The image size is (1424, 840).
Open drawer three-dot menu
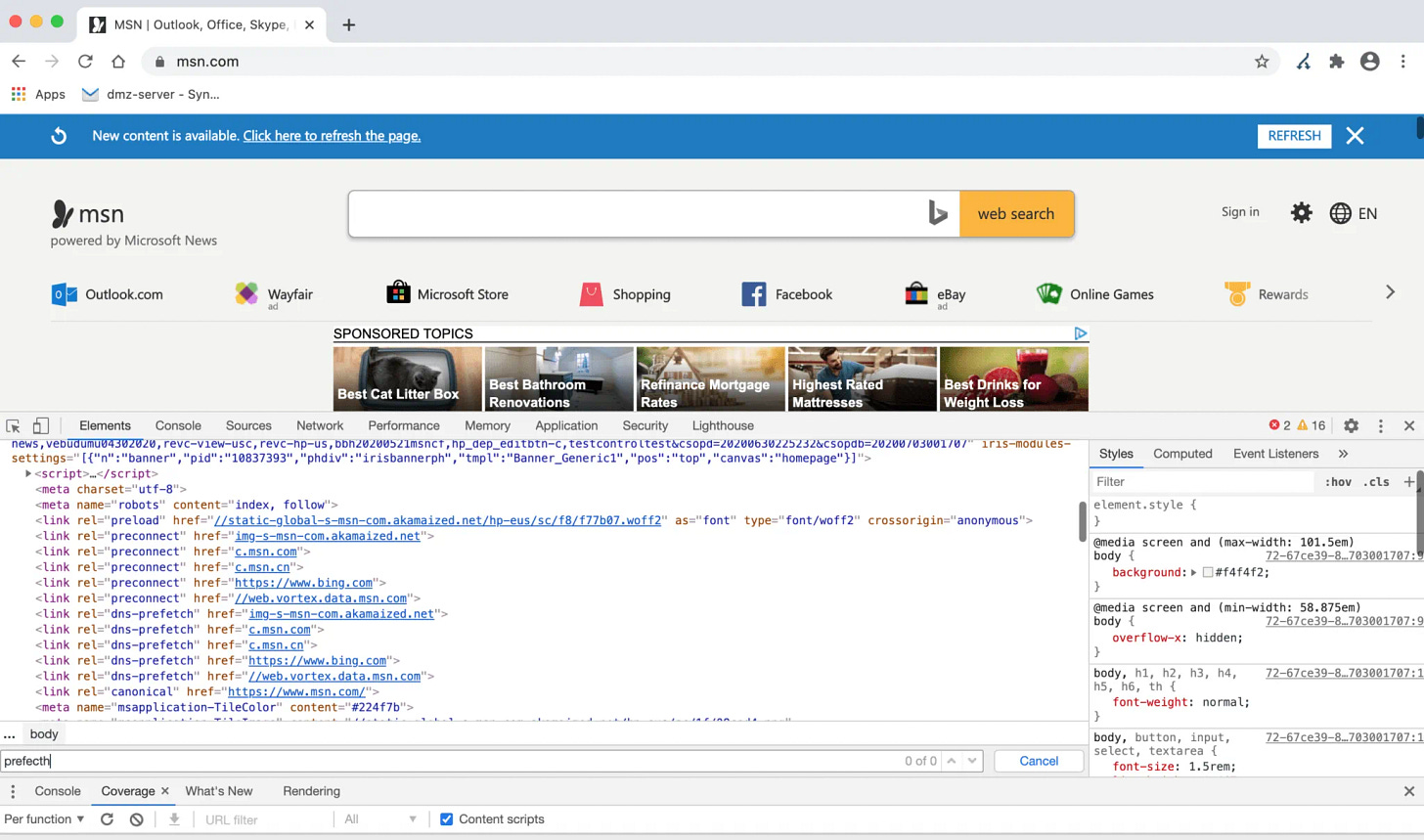point(13,791)
